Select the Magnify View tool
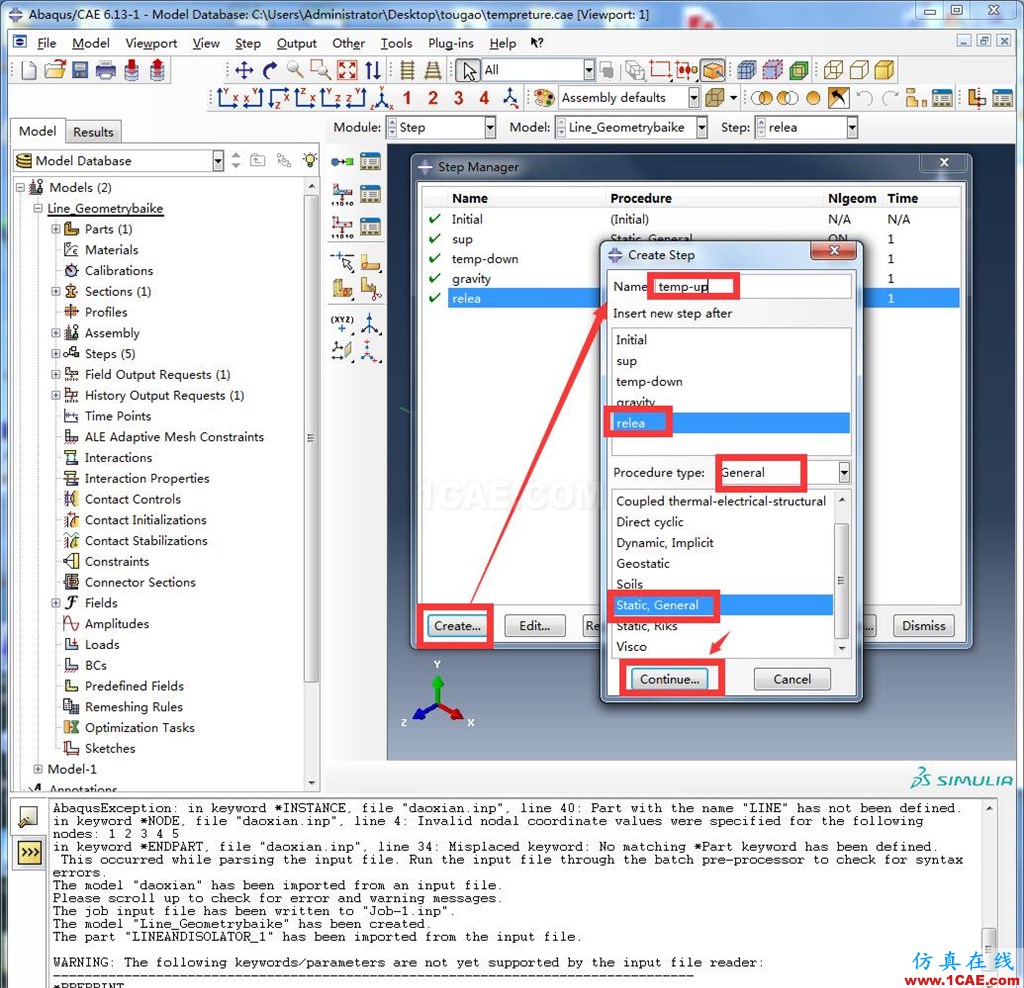This screenshot has height=988, width=1024. [x=295, y=70]
